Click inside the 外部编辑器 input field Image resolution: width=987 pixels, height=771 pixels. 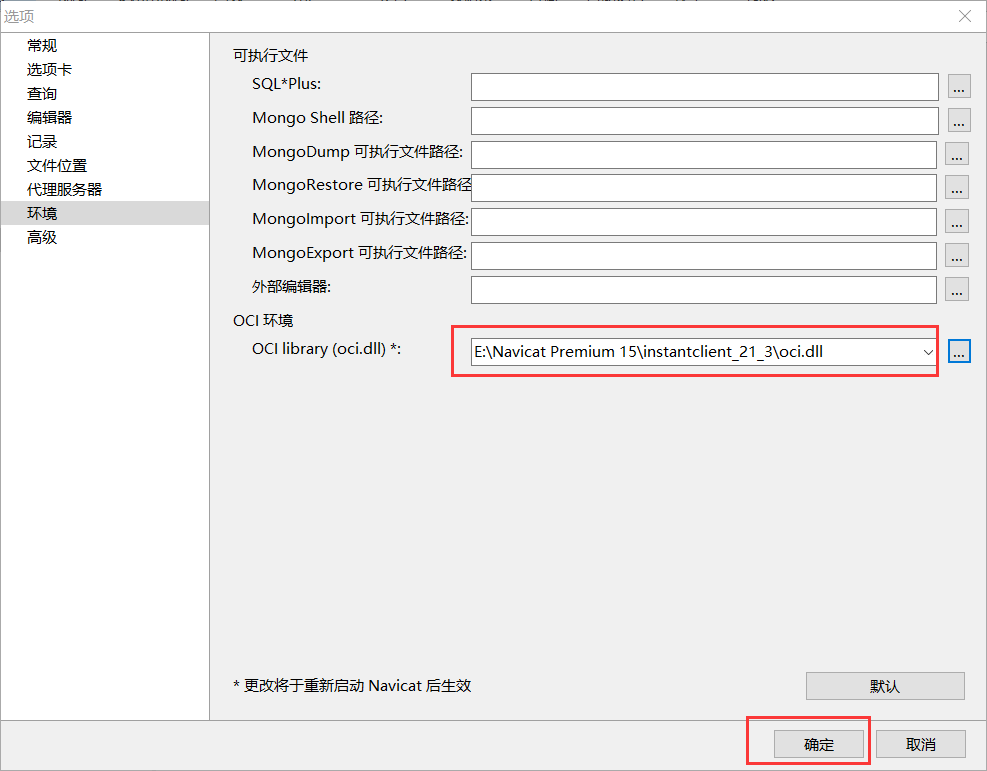(x=703, y=289)
